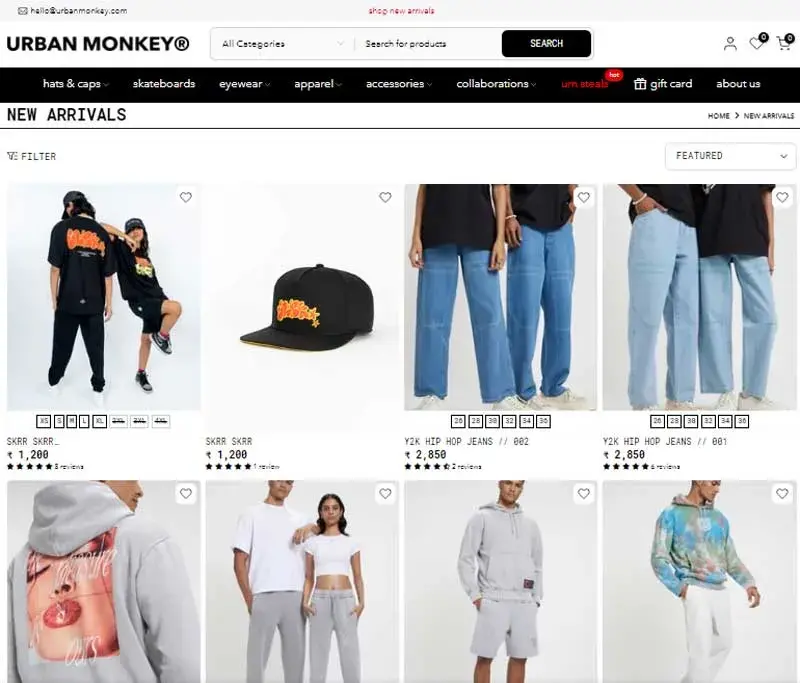
Task: Open the All Categories dropdown
Action: [x=283, y=44]
